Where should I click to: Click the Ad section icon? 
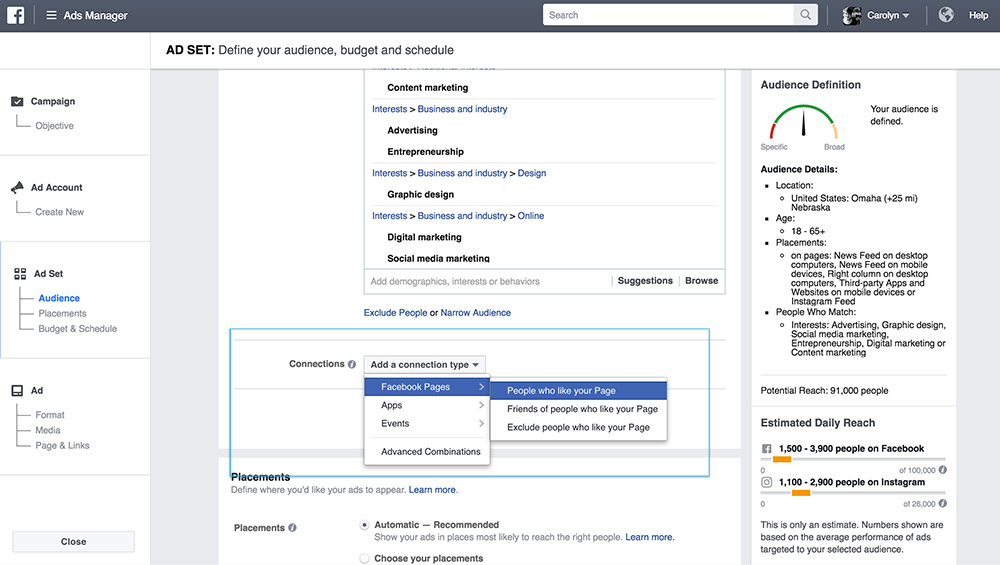(x=17, y=390)
